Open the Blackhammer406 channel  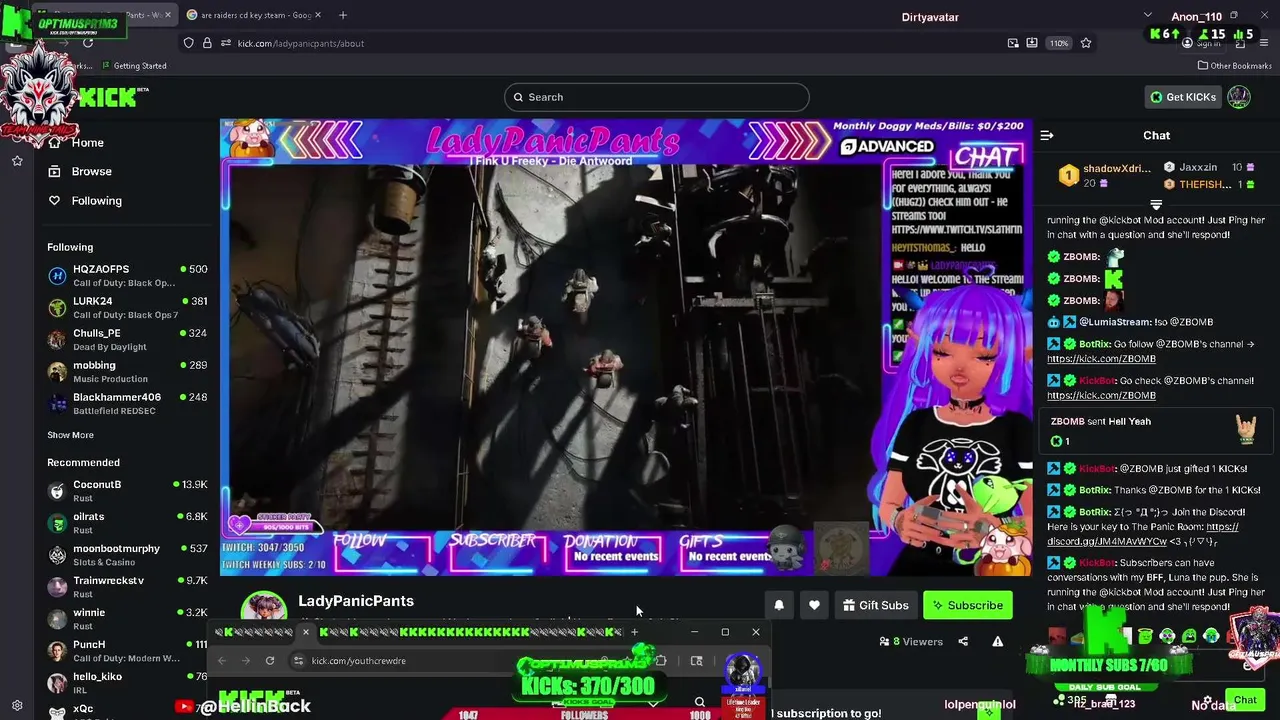click(x=127, y=403)
